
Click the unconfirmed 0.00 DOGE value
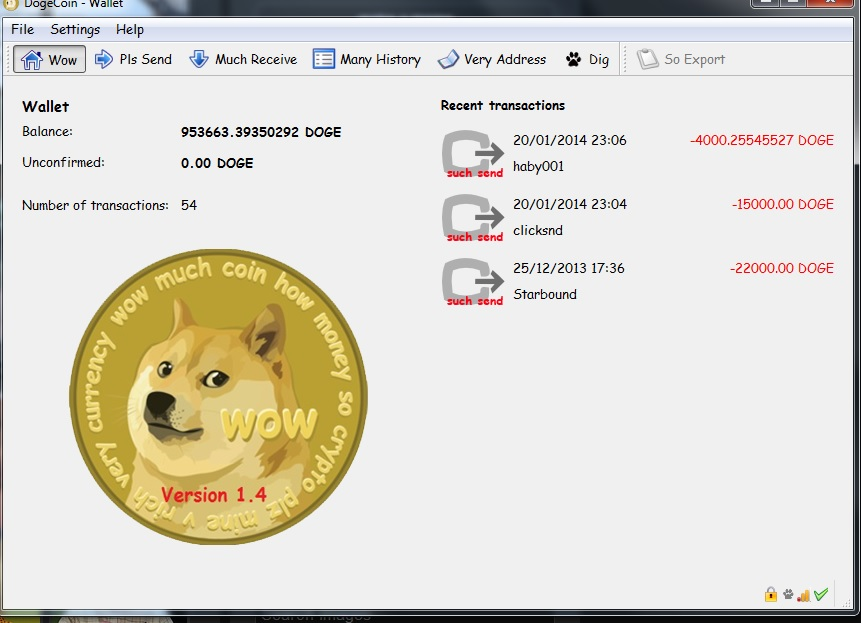(x=217, y=163)
